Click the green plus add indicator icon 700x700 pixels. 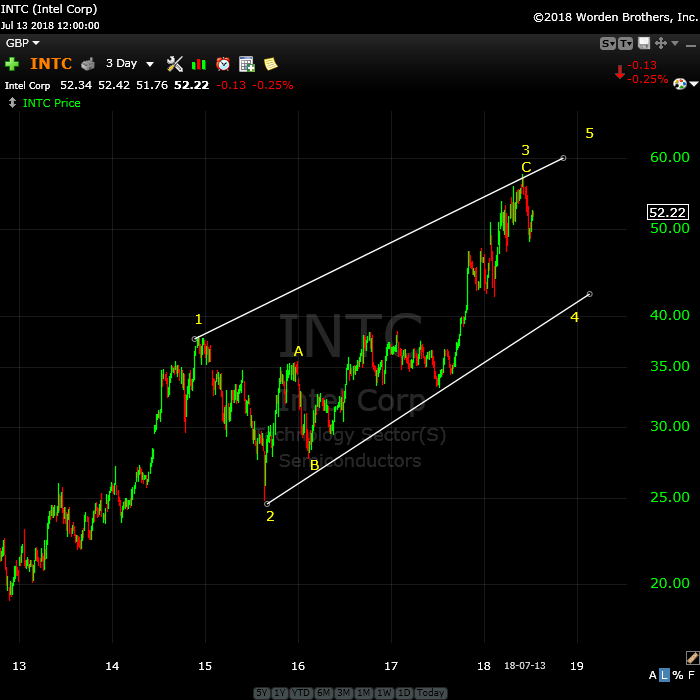(12, 64)
